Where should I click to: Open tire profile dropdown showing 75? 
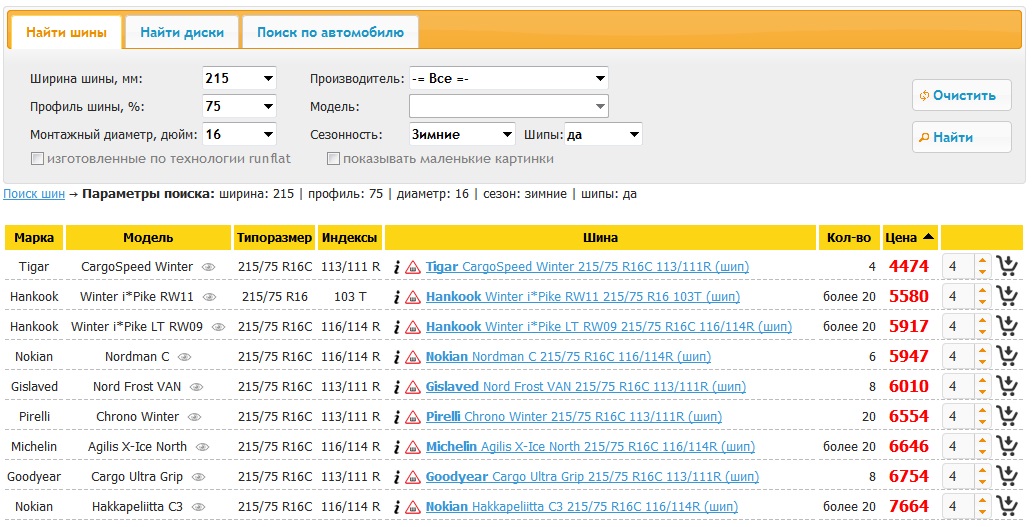tap(239, 106)
